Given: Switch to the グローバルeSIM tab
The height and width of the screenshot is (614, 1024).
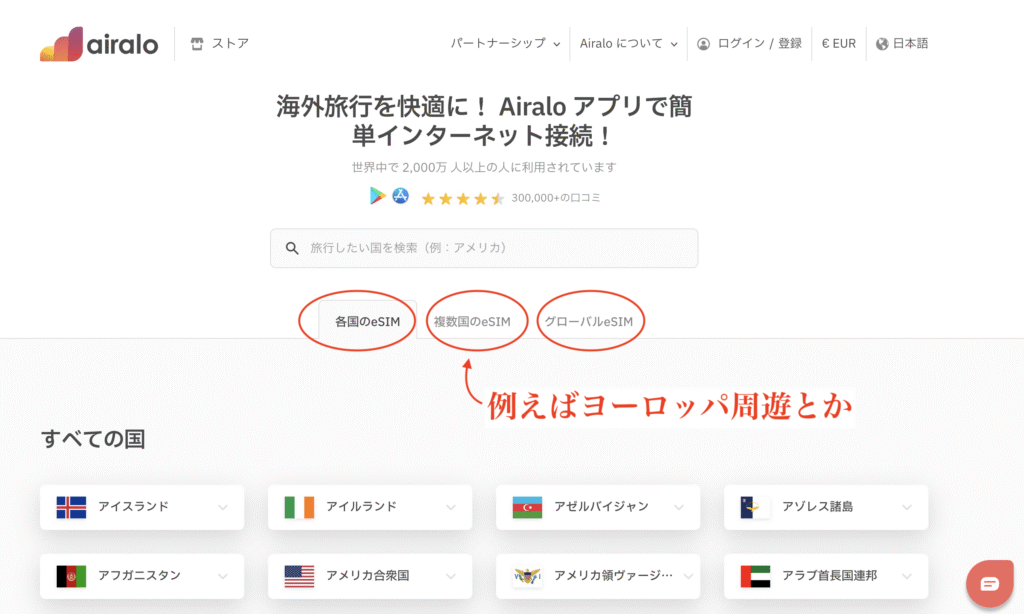Looking at the screenshot, I should click(x=588, y=321).
